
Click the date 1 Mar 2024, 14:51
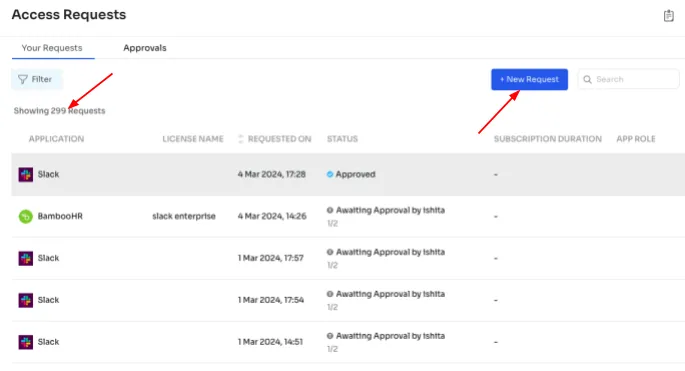[270, 342]
